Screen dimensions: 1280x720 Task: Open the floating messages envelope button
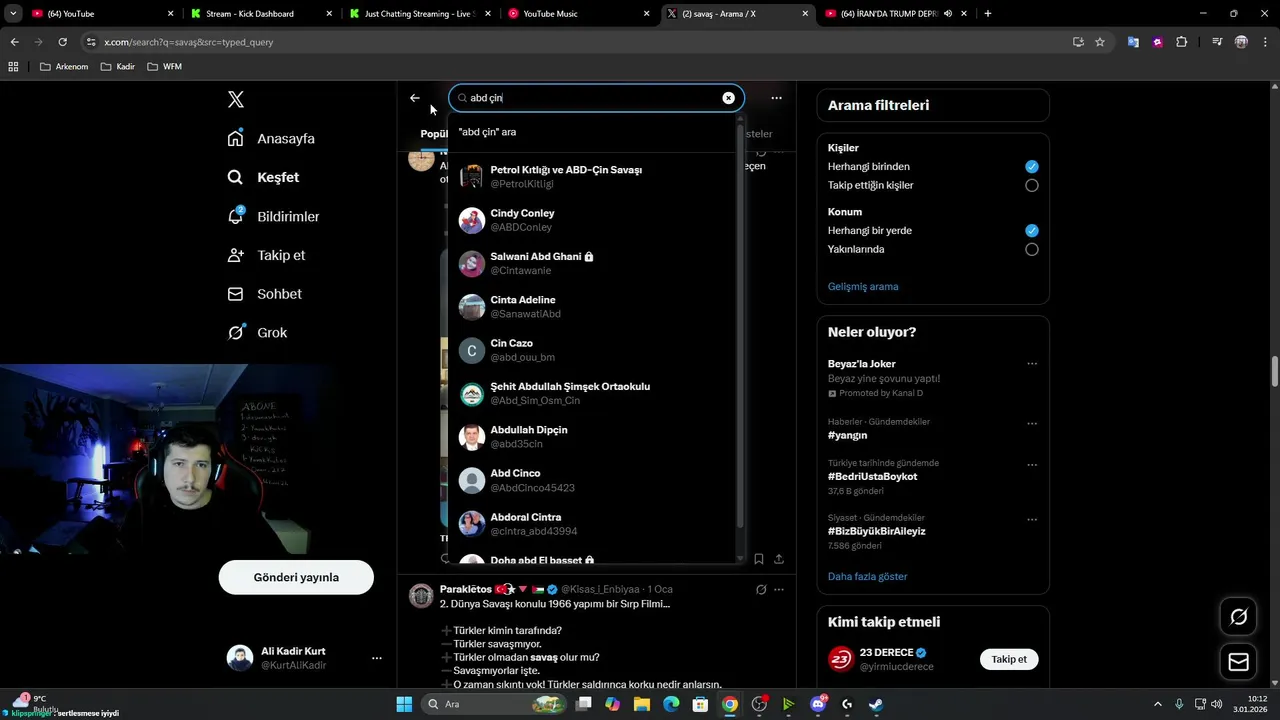[1238, 662]
